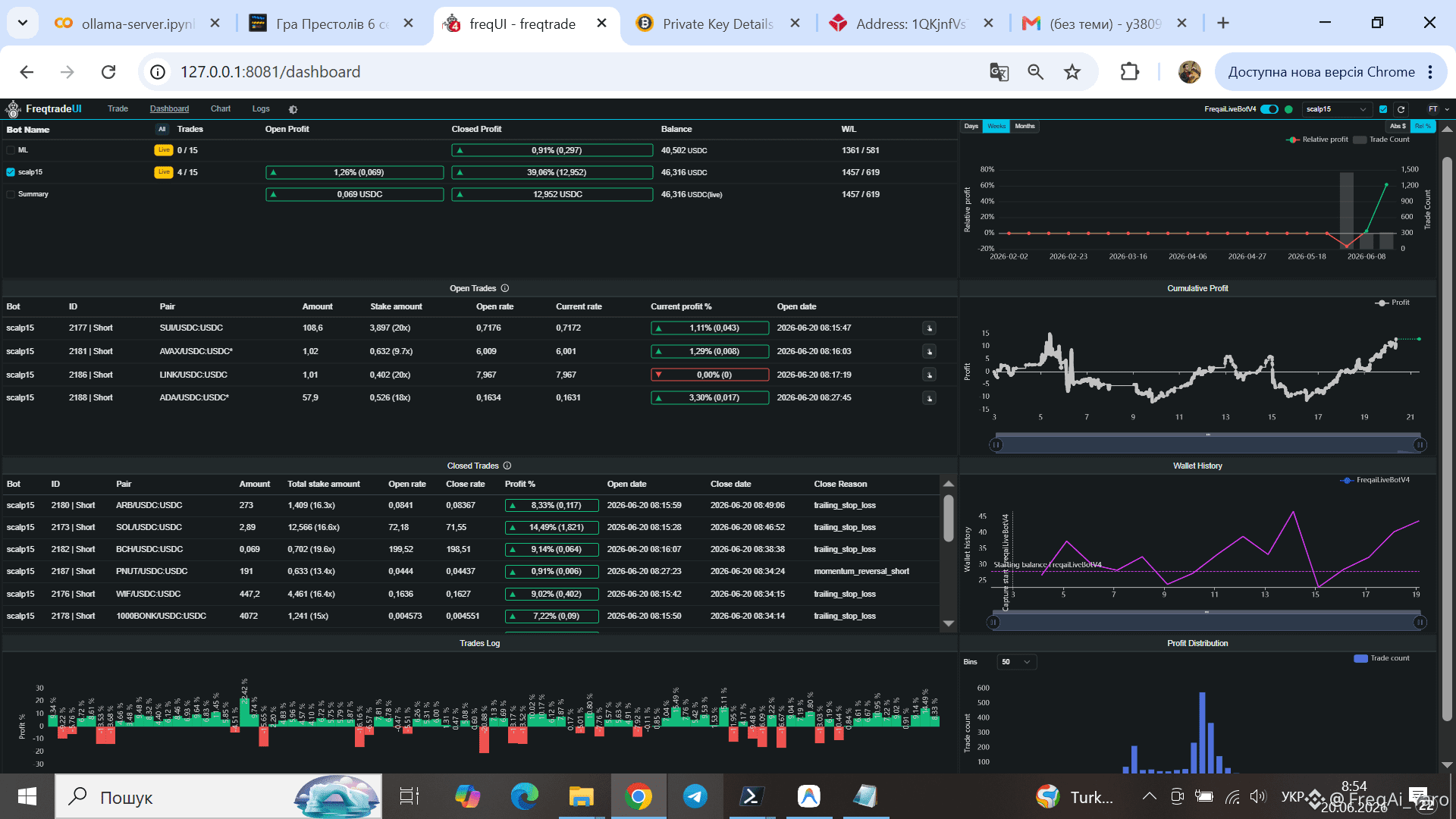Open Chrome tab search chevron
Image resolution: width=1456 pixels, height=819 pixels.
pos(23,23)
